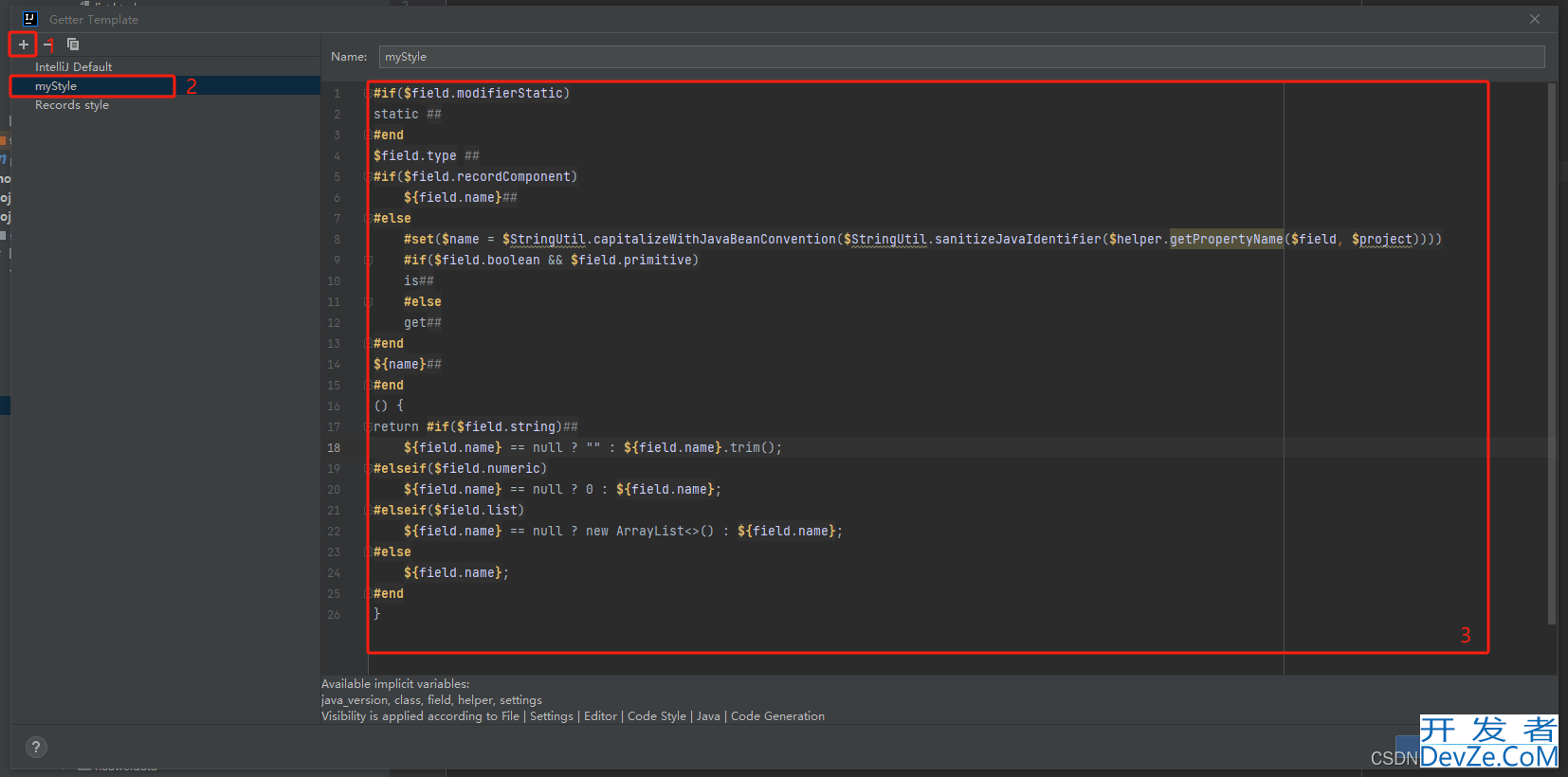
Task: Click 'Editor' in the visibility hint
Action: pos(600,716)
